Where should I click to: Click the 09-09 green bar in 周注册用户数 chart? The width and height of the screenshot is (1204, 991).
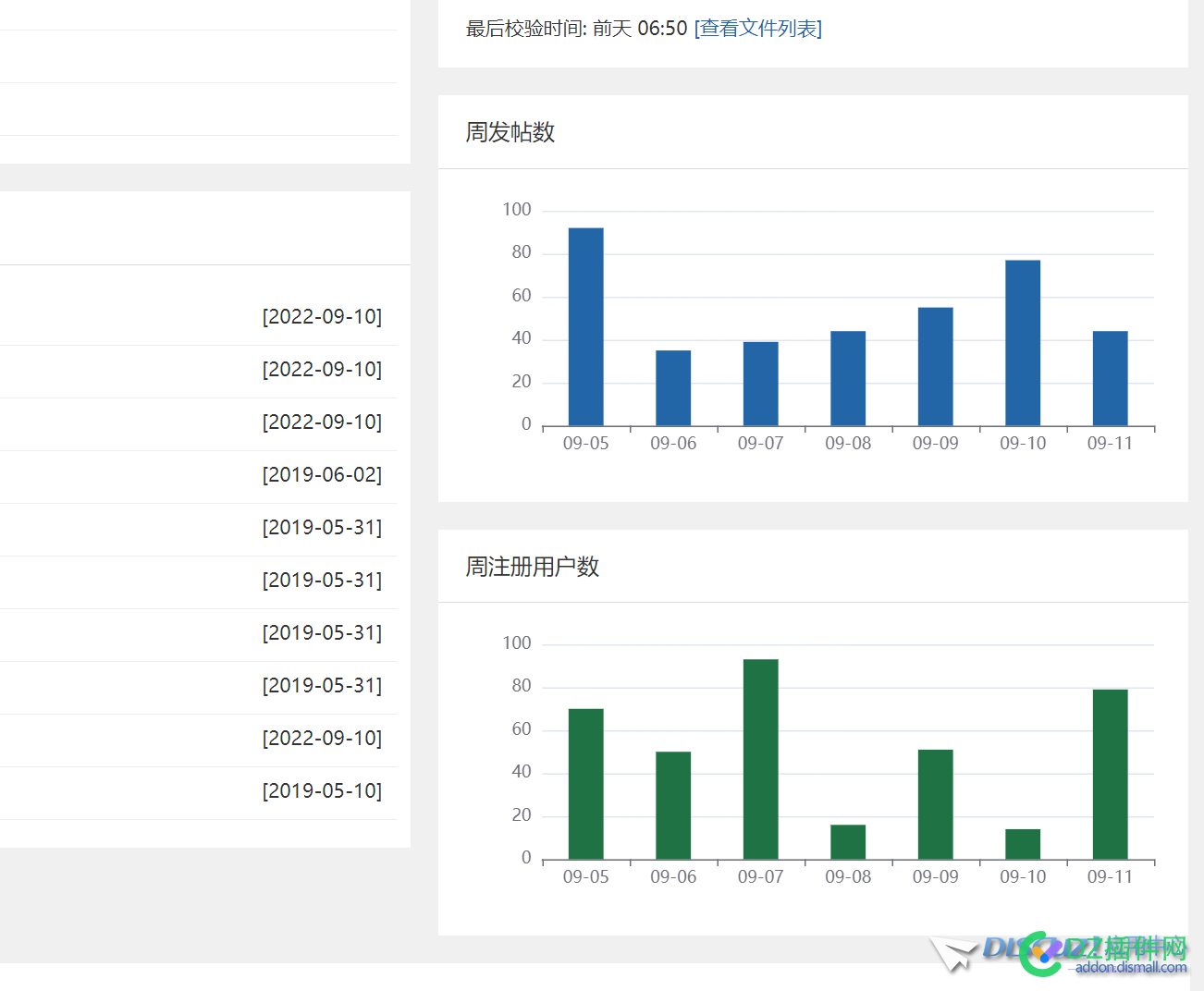tap(936, 804)
